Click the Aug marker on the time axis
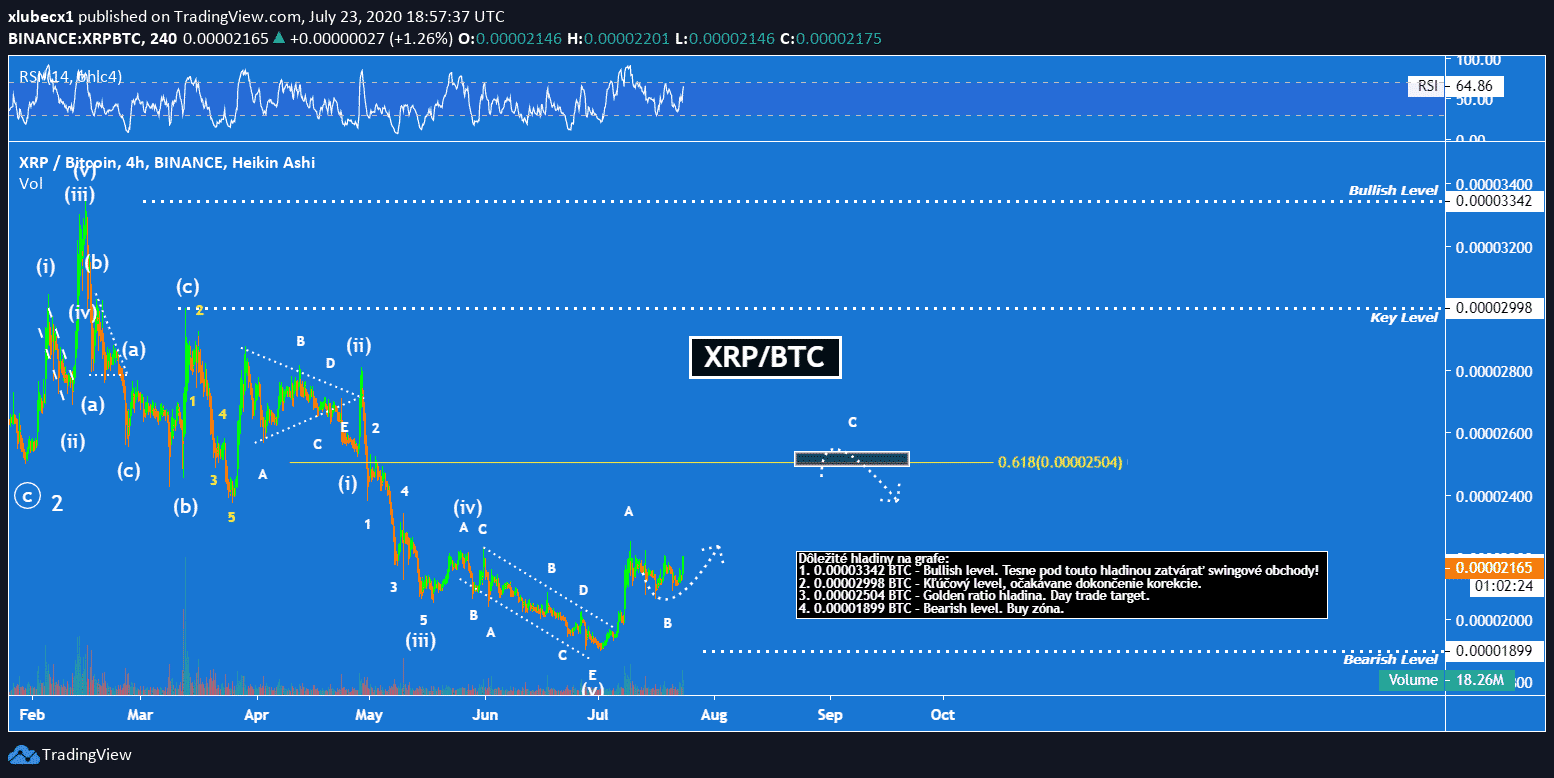The width and height of the screenshot is (1554, 778). [714, 714]
